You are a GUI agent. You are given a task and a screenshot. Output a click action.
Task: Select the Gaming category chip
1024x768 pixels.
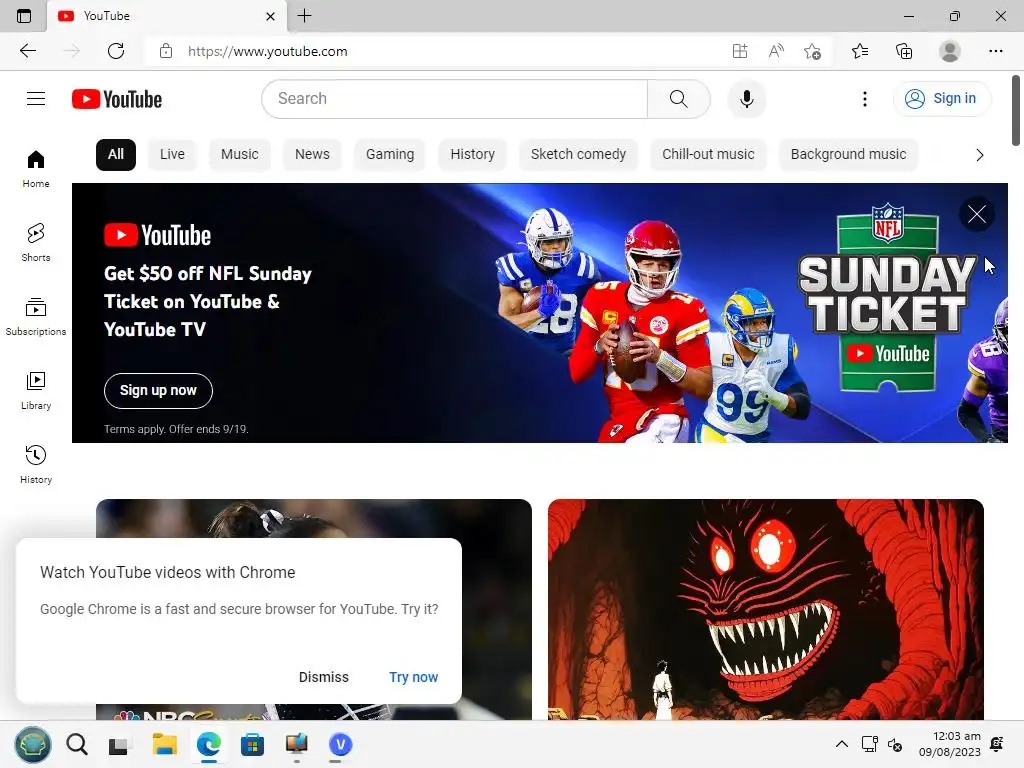click(x=390, y=155)
